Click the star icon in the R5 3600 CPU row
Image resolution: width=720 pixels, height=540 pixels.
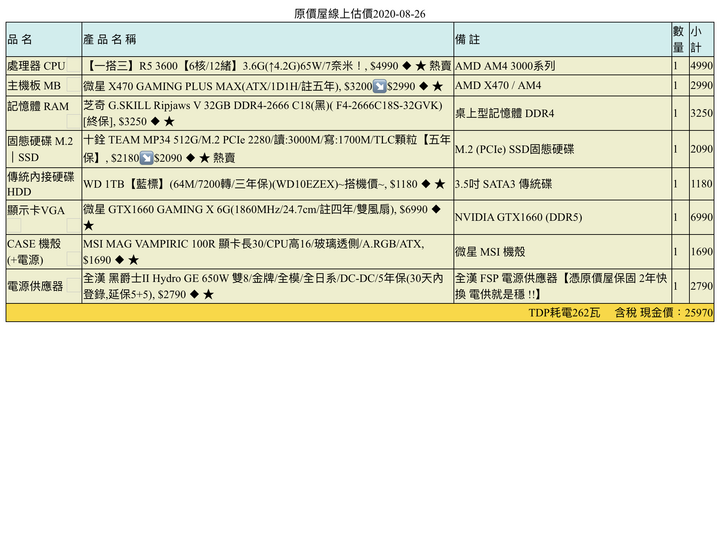point(421,66)
